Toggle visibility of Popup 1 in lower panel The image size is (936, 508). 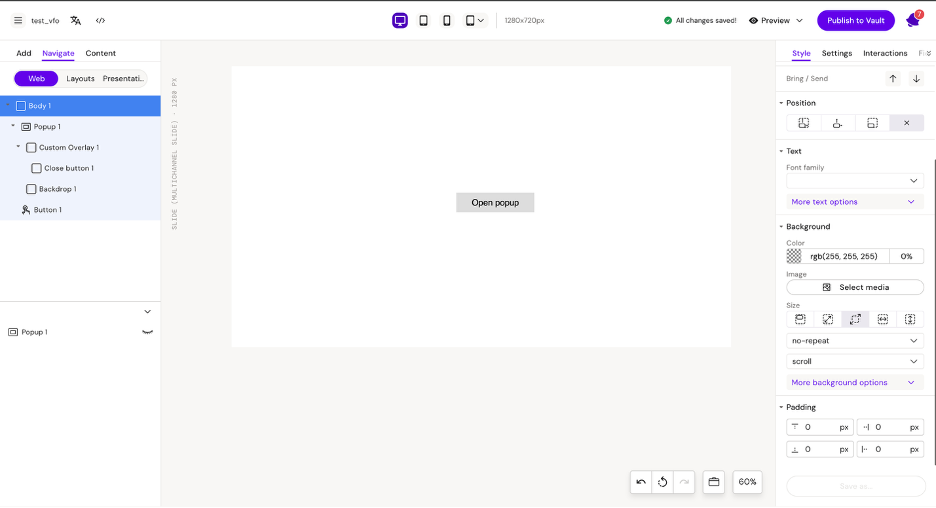click(x=147, y=332)
